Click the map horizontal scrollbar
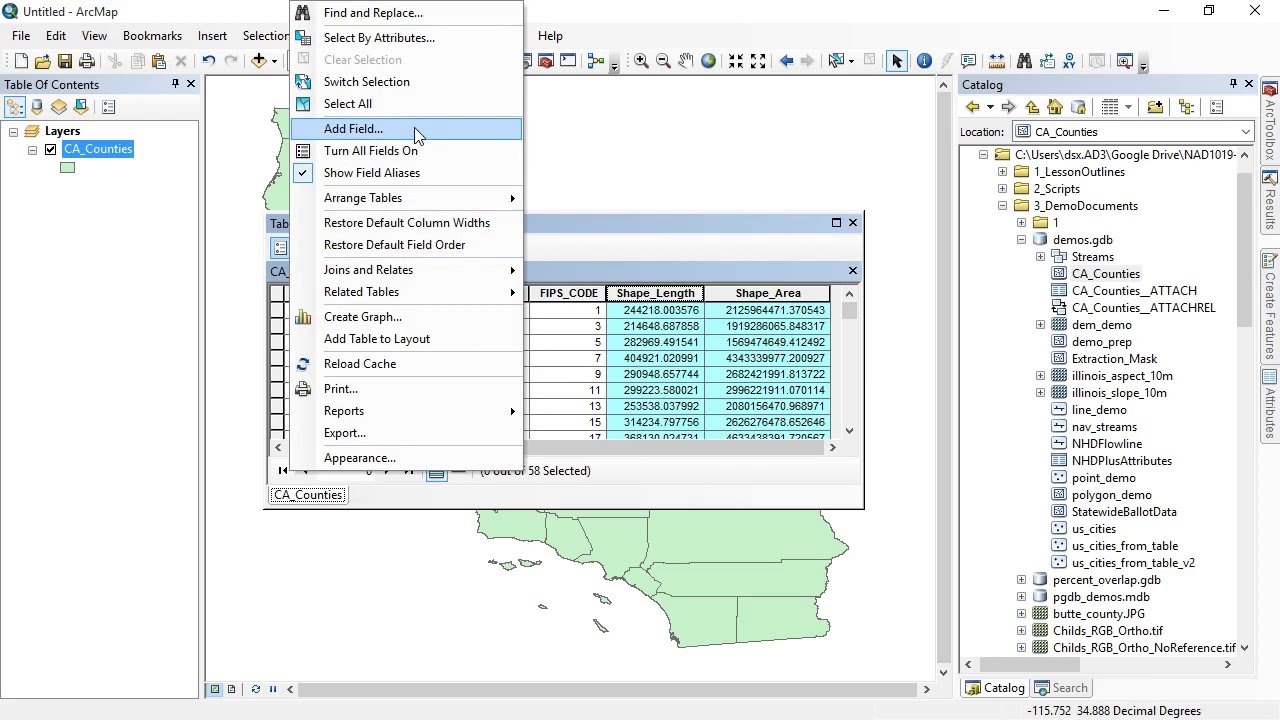Image resolution: width=1280 pixels, height=720 pixels. tap(607, 689)
